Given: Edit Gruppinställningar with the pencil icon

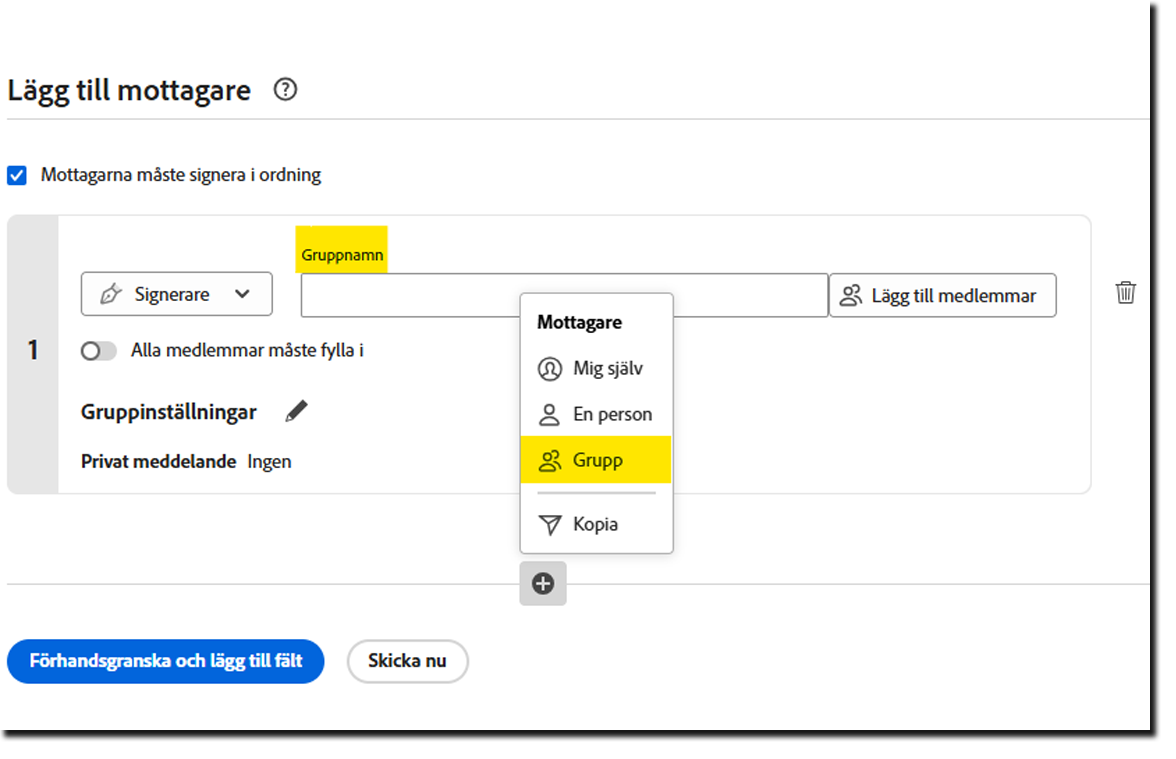Looking at the screenshot, I should (296, 411).
